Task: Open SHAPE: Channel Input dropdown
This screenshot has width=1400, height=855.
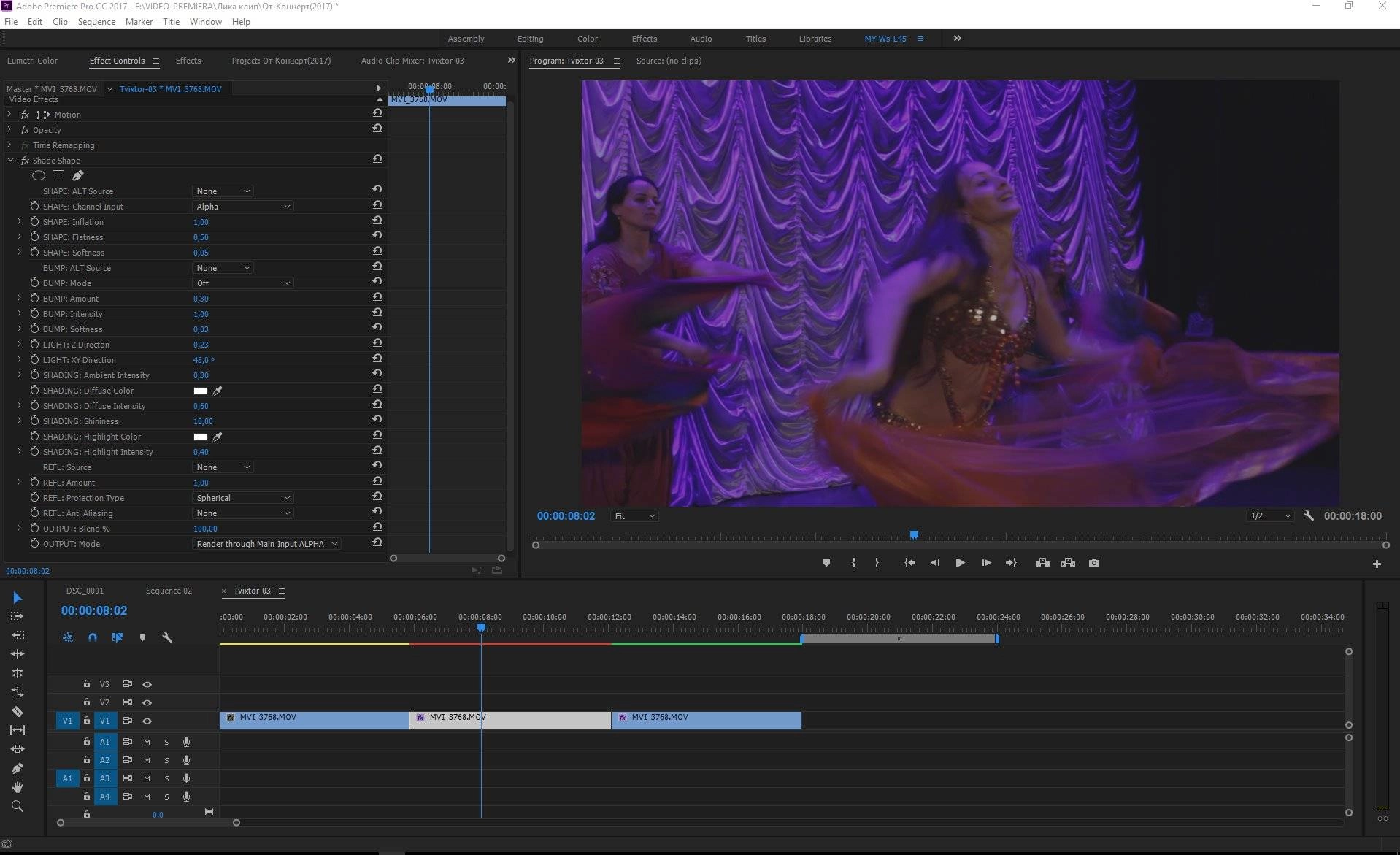Action: tap(243, 207)
